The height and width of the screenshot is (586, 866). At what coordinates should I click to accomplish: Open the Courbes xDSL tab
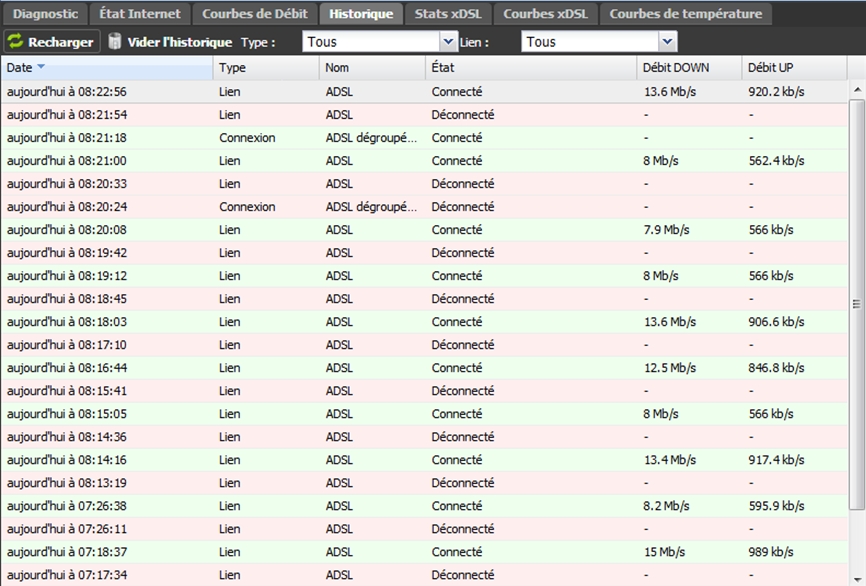546,14
